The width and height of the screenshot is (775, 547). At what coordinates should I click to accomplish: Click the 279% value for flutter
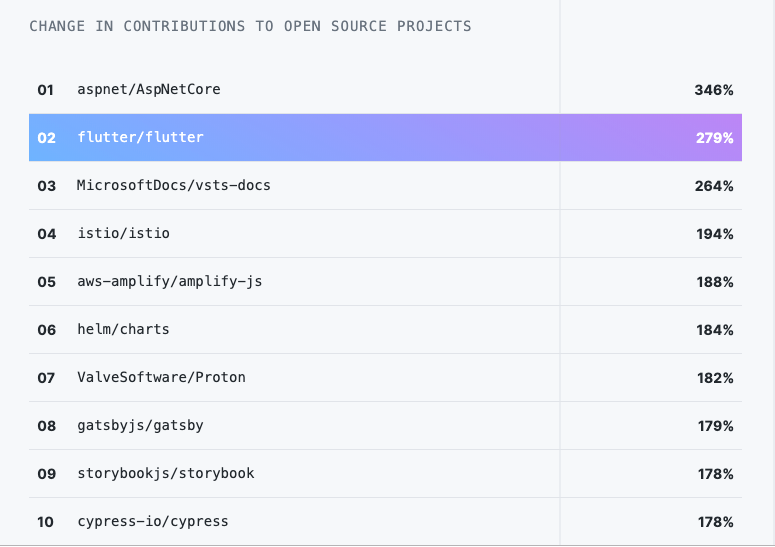click(x=715, y=138)
